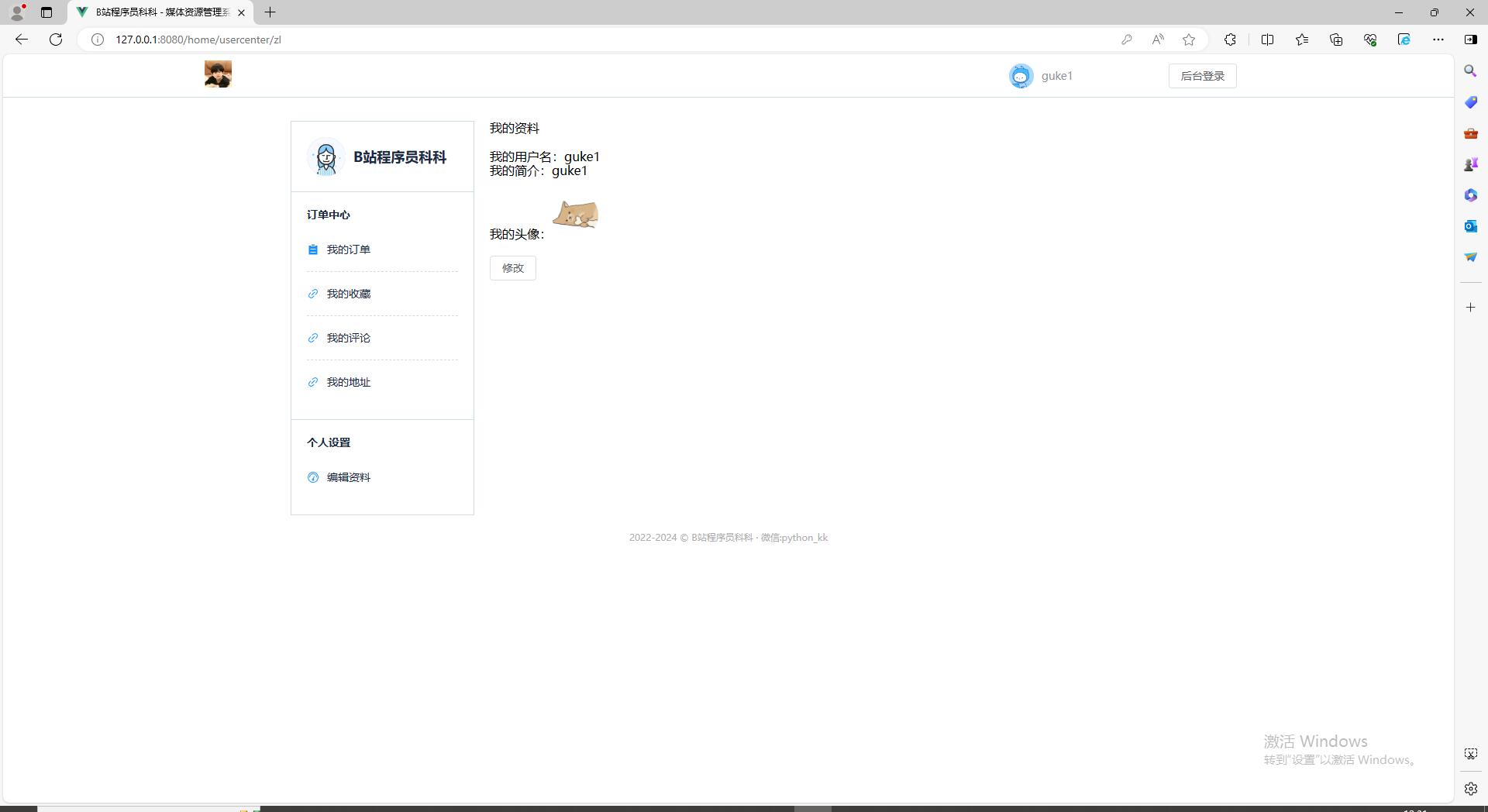1488x812 pixels.
Task: Click the address bar URL field
Action: point(604,40)
